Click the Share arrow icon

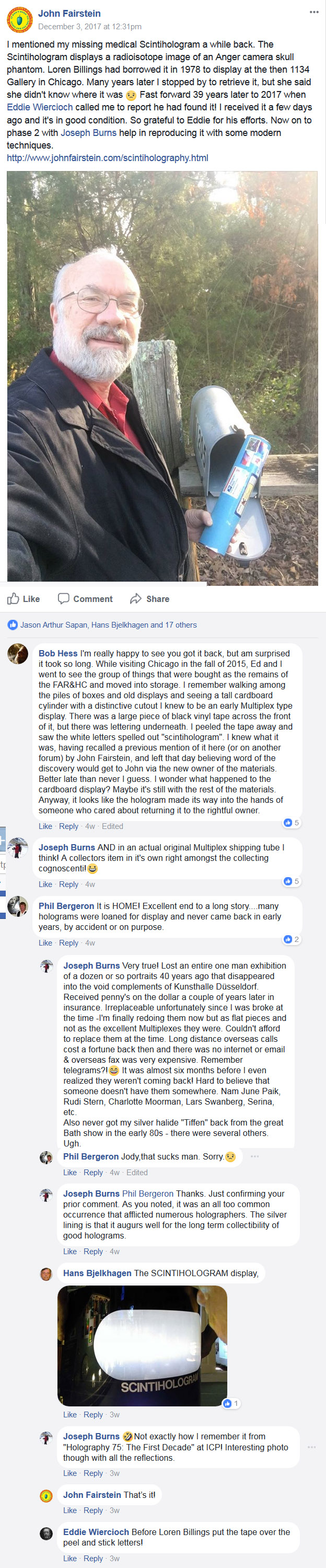(136, 598)
